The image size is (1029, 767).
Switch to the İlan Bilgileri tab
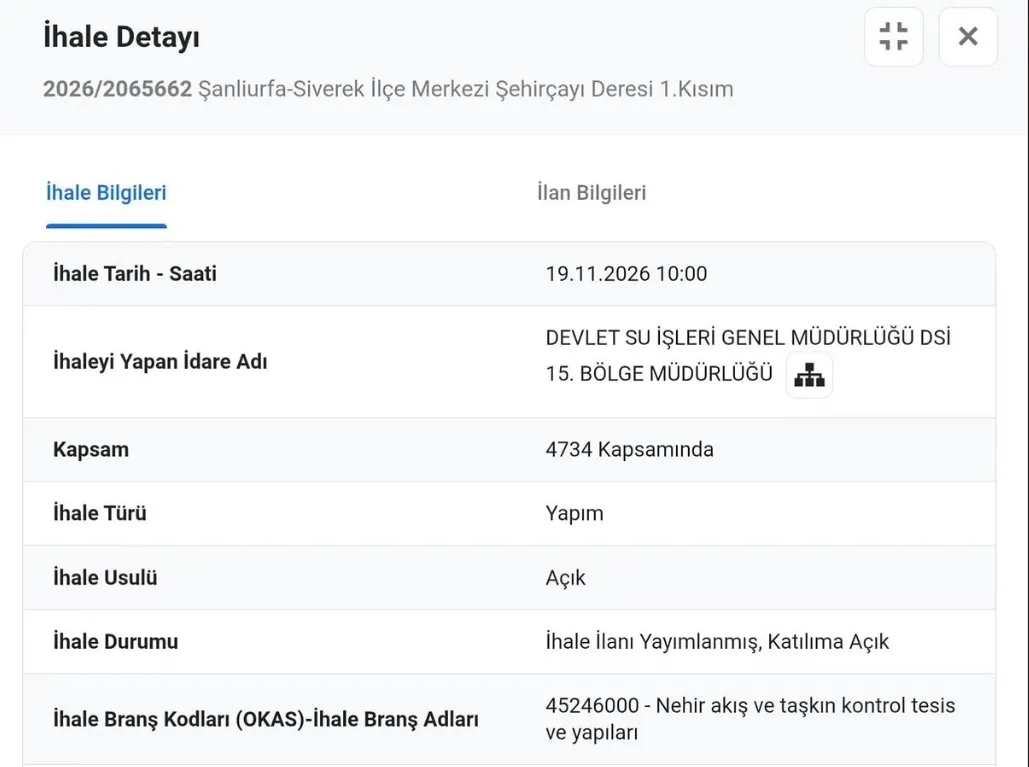tap(591, 193)
